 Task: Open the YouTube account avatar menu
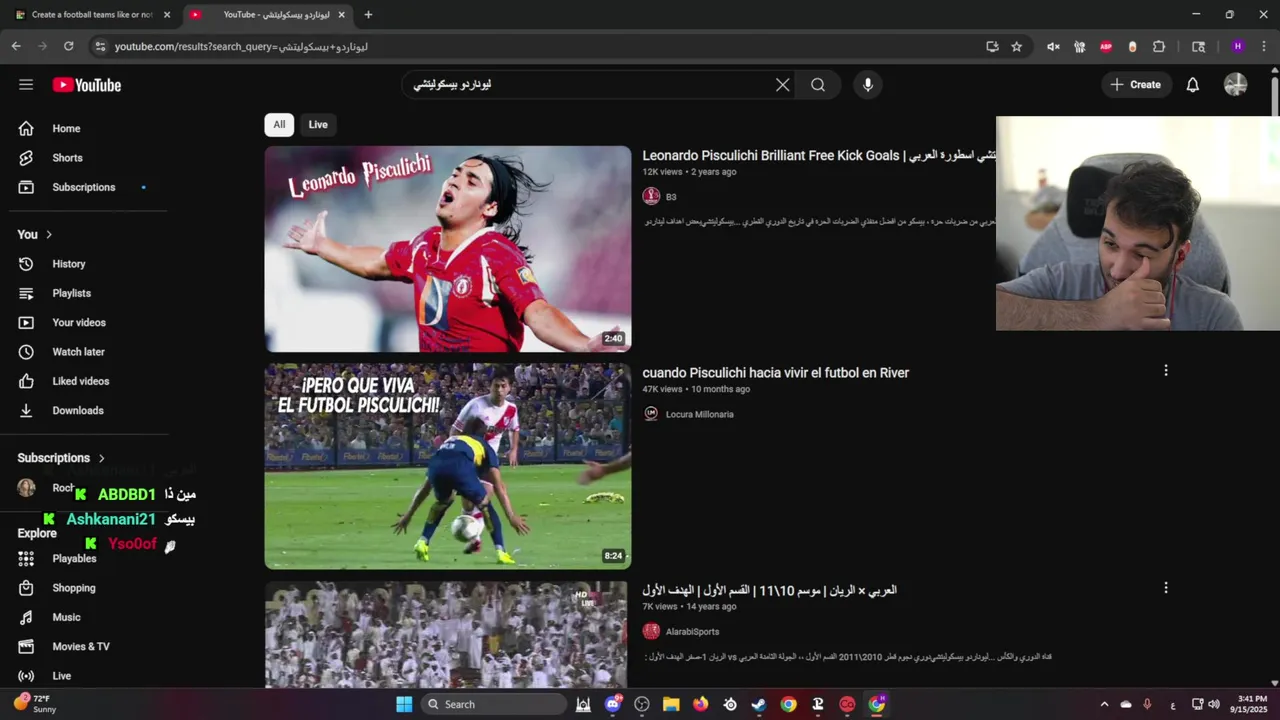click(x=1236, y=85)
